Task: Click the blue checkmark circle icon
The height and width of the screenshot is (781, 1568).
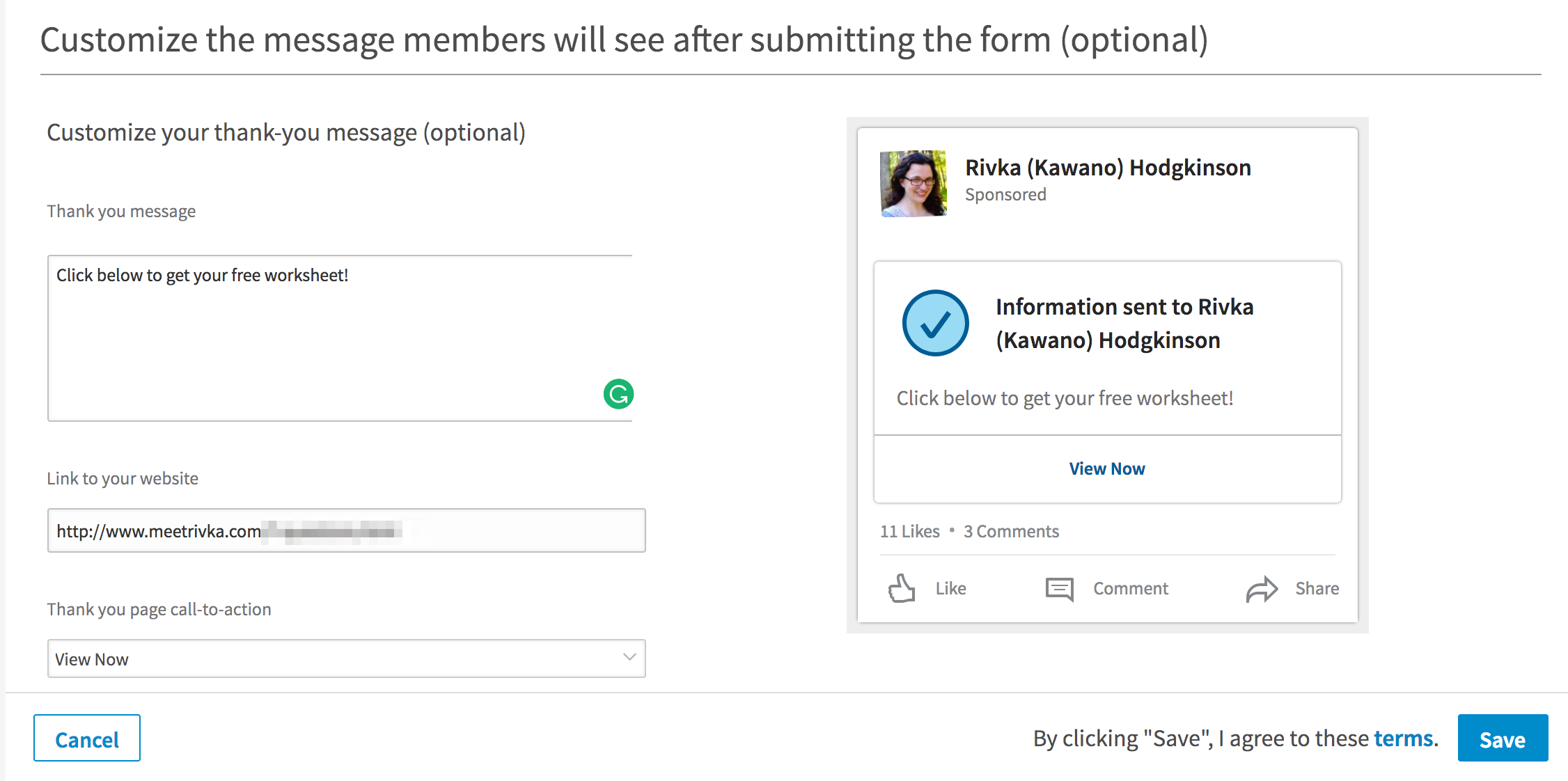Action: pyautogui.click(x=935, y=323)
